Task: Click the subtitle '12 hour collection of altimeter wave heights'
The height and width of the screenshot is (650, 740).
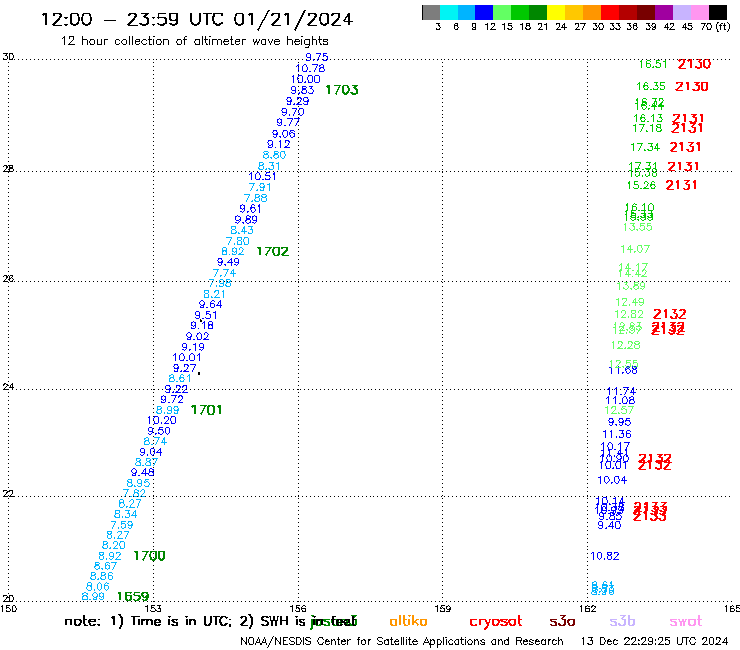Action: [x=194, y=41]
